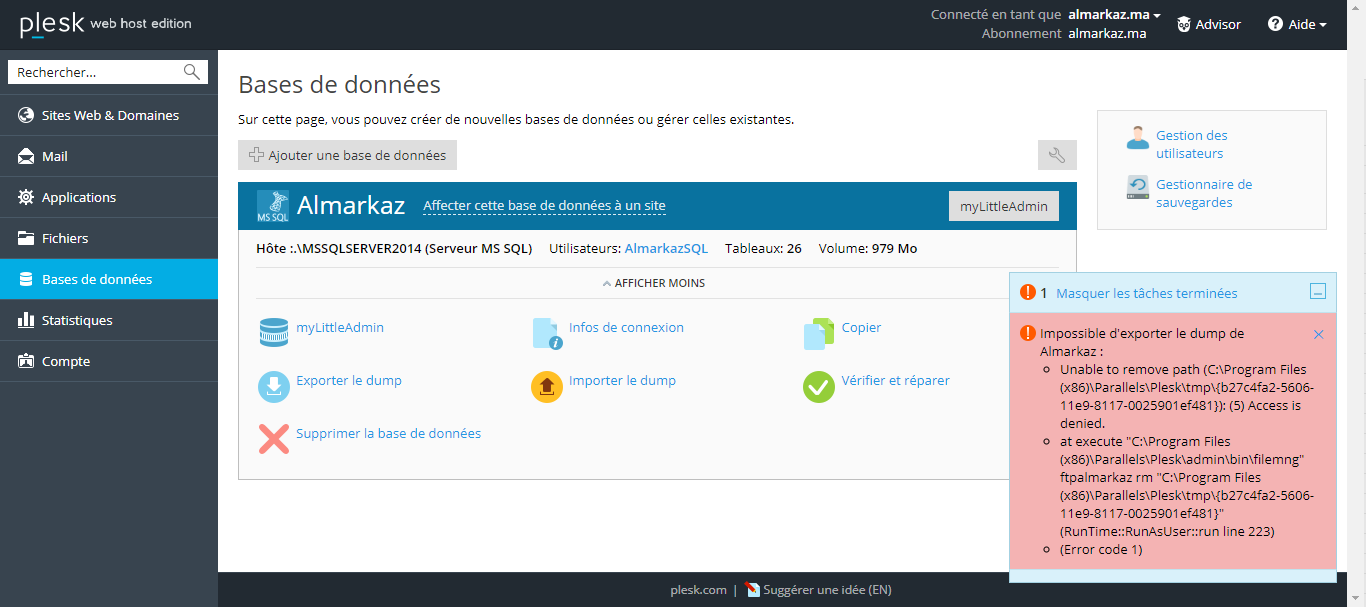Collapse details with AFFICHER MOINS
Image resolution: width=1366 pixels, height=607 pixels.
654,283
